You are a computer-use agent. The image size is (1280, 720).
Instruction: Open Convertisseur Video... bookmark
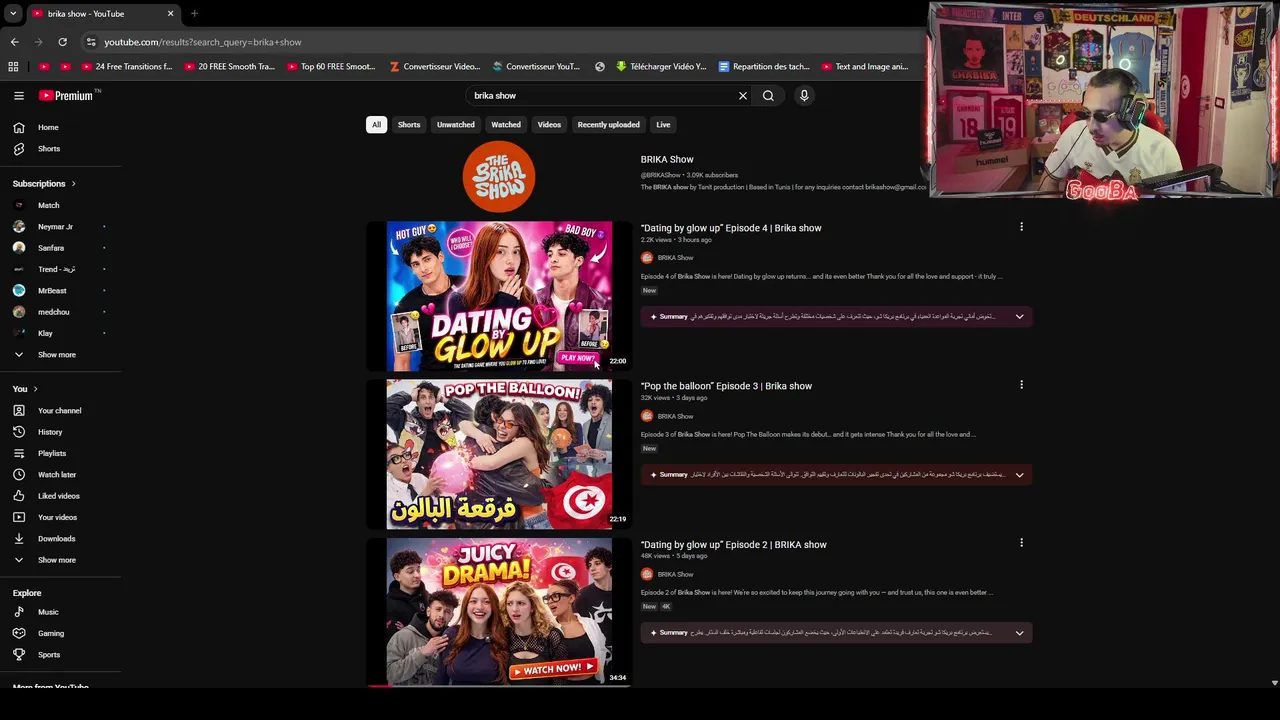coord(435,67)
